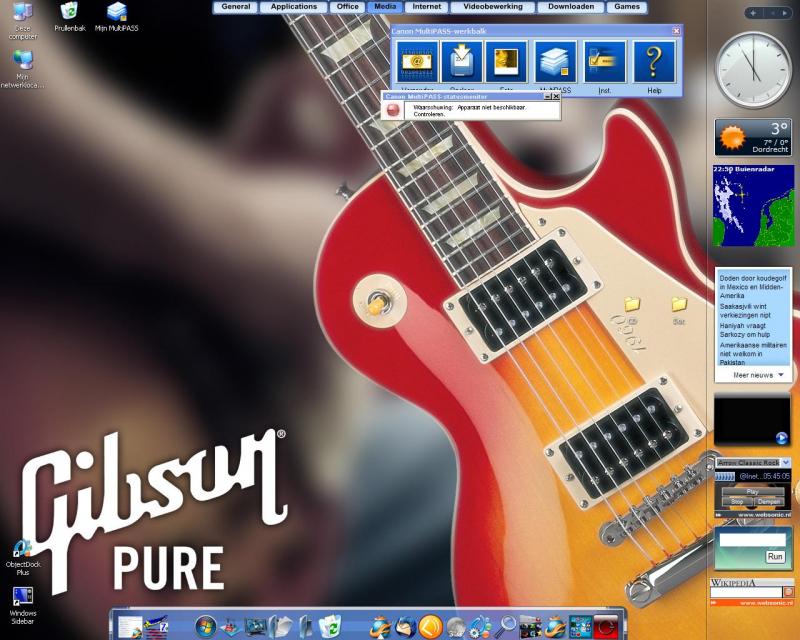
Task: Open headline 'Saakasjvili wint verkiezingen nipt'
Action: click(x=745, y=311)
